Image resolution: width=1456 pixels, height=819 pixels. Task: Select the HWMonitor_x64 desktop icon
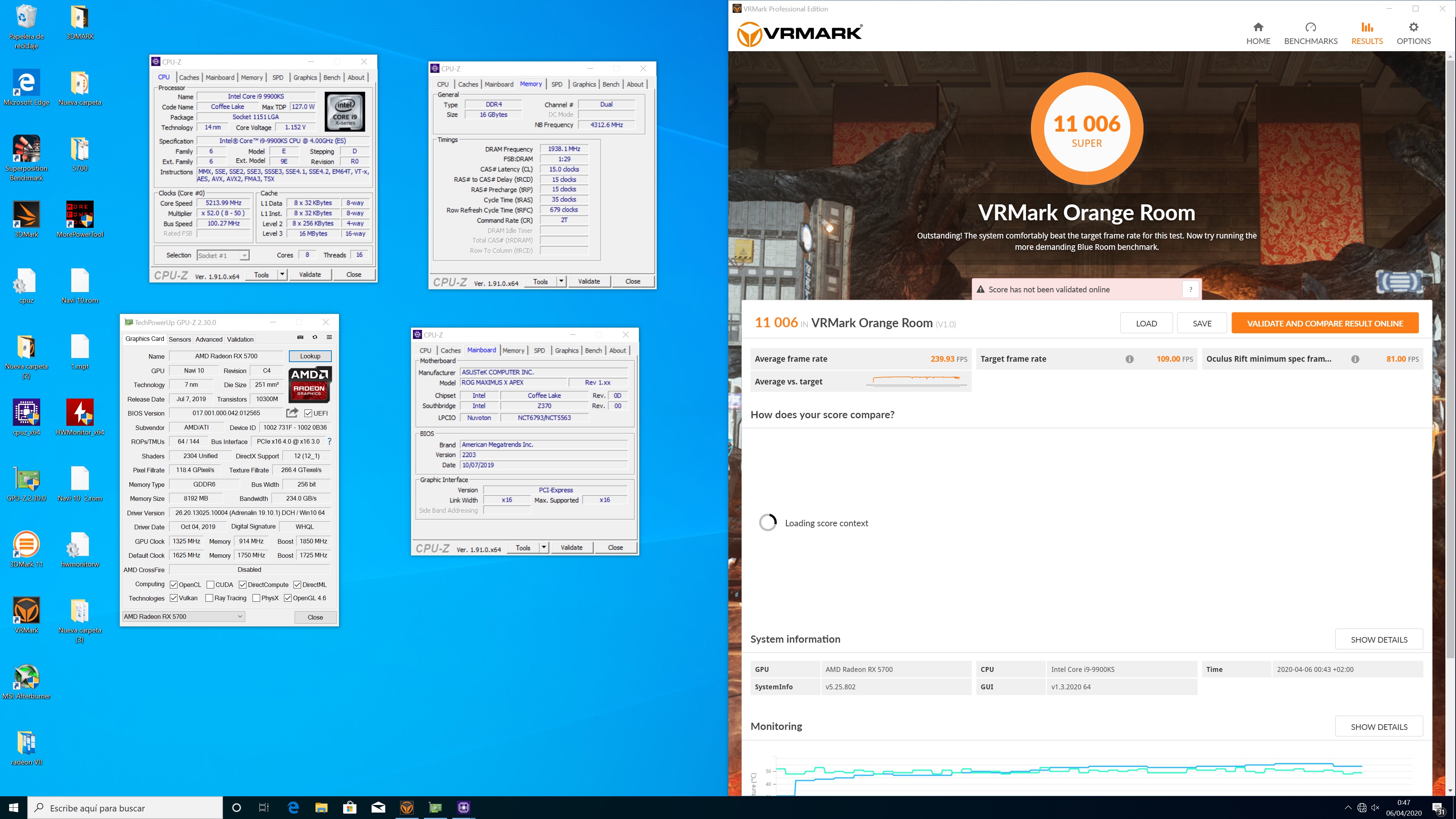(x=80, y=417)
